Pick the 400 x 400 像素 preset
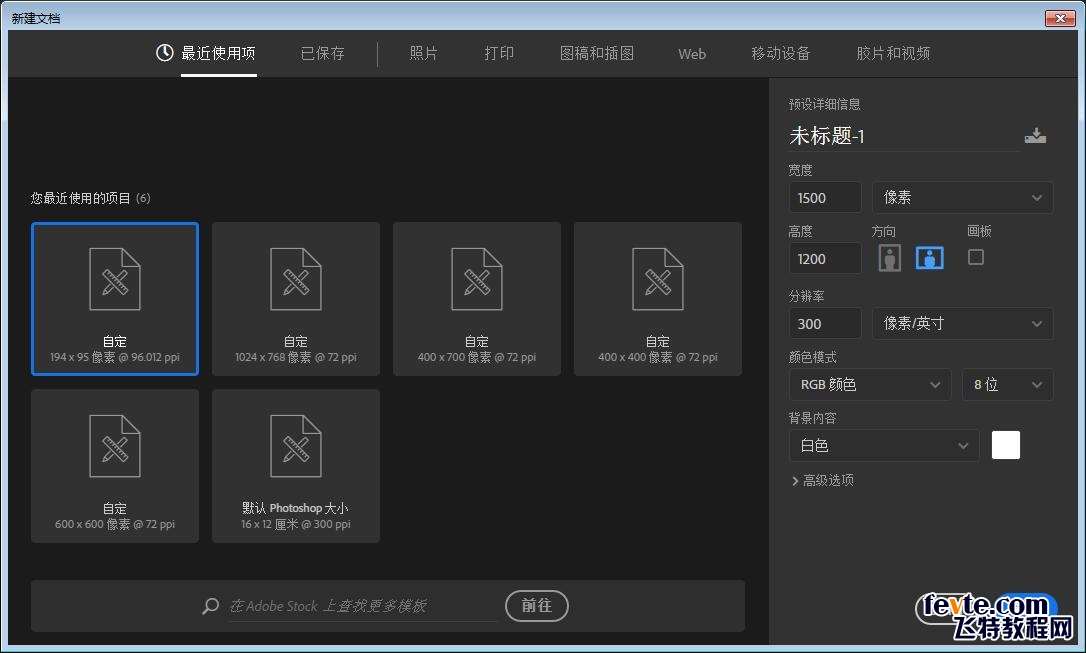 point(657,298)
